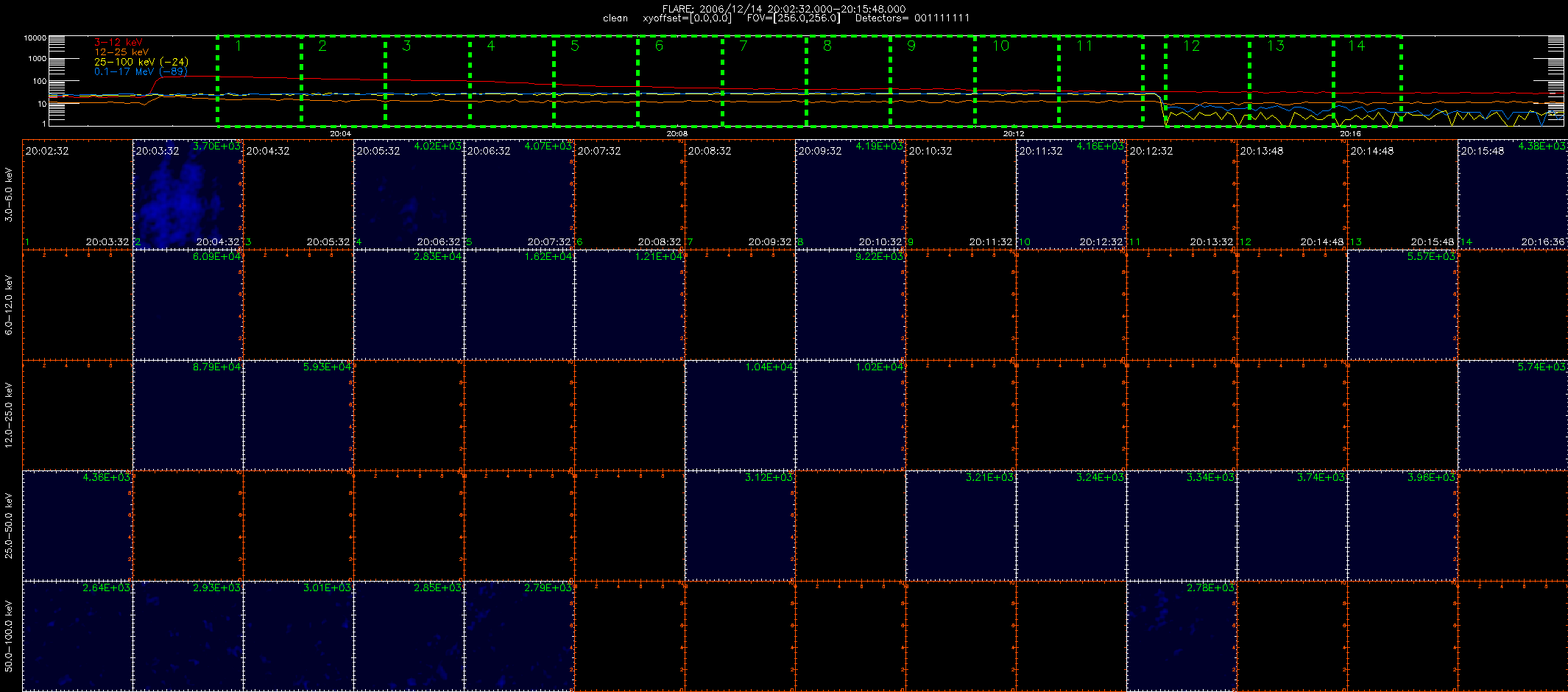Click the 20:05:32 start time label in top row
Image resolution: width=1568 pixels, height=692 pixels.
(x=378, y=151)
